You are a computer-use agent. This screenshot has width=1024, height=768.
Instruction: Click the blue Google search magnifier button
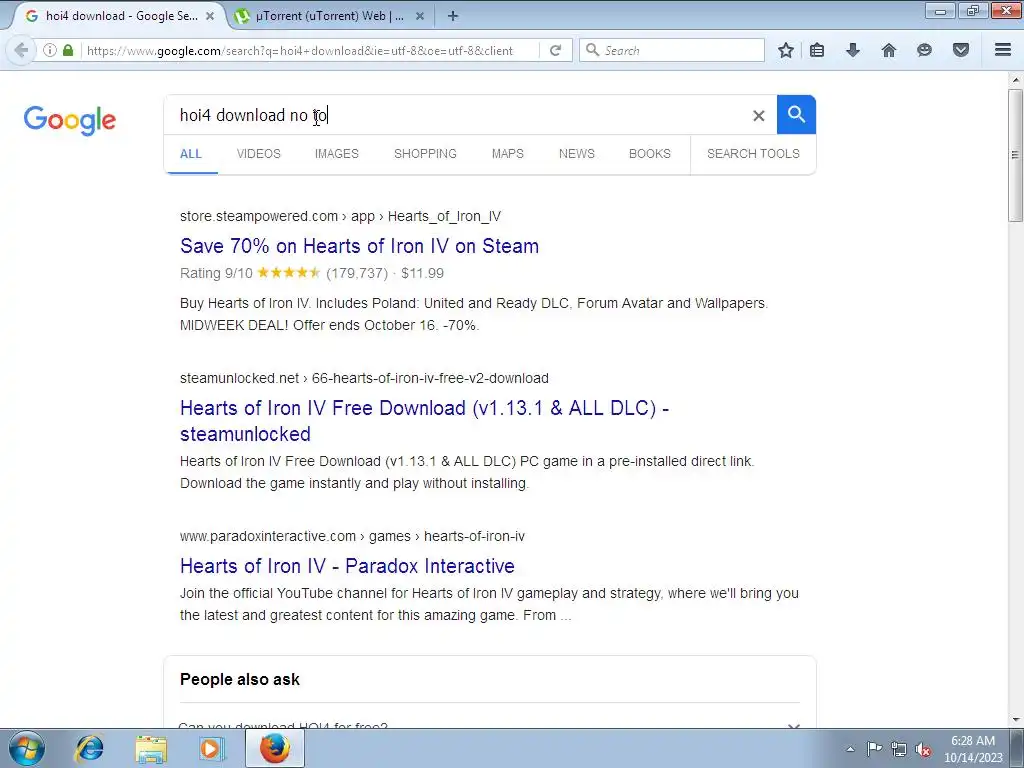[x=796, y=115]
